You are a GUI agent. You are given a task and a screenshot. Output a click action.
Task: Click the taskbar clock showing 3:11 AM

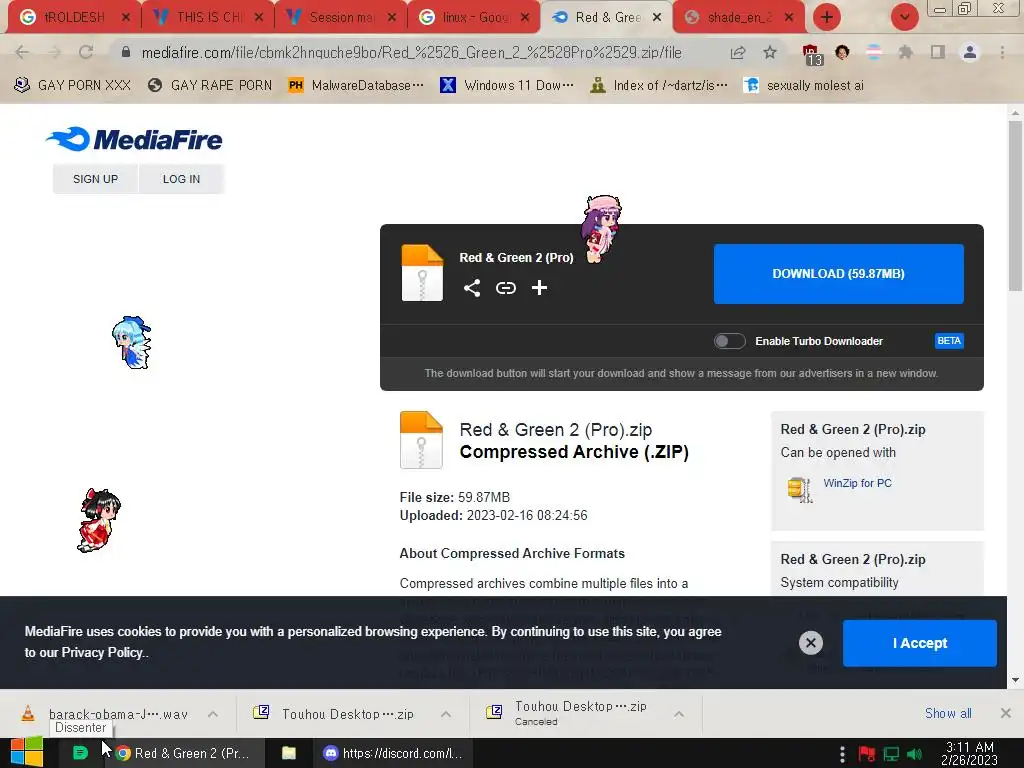970,753
